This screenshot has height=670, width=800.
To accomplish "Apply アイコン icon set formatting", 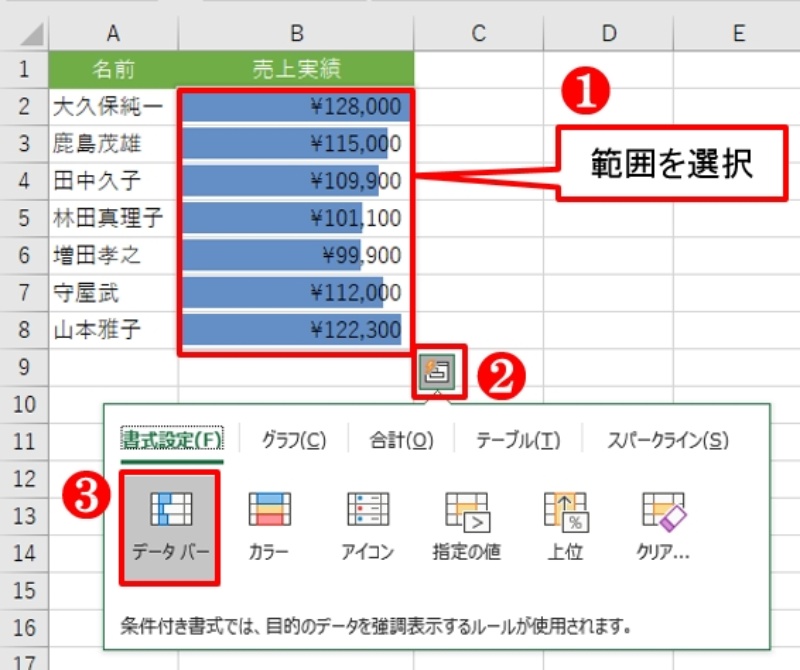I will tap(367, 526).
